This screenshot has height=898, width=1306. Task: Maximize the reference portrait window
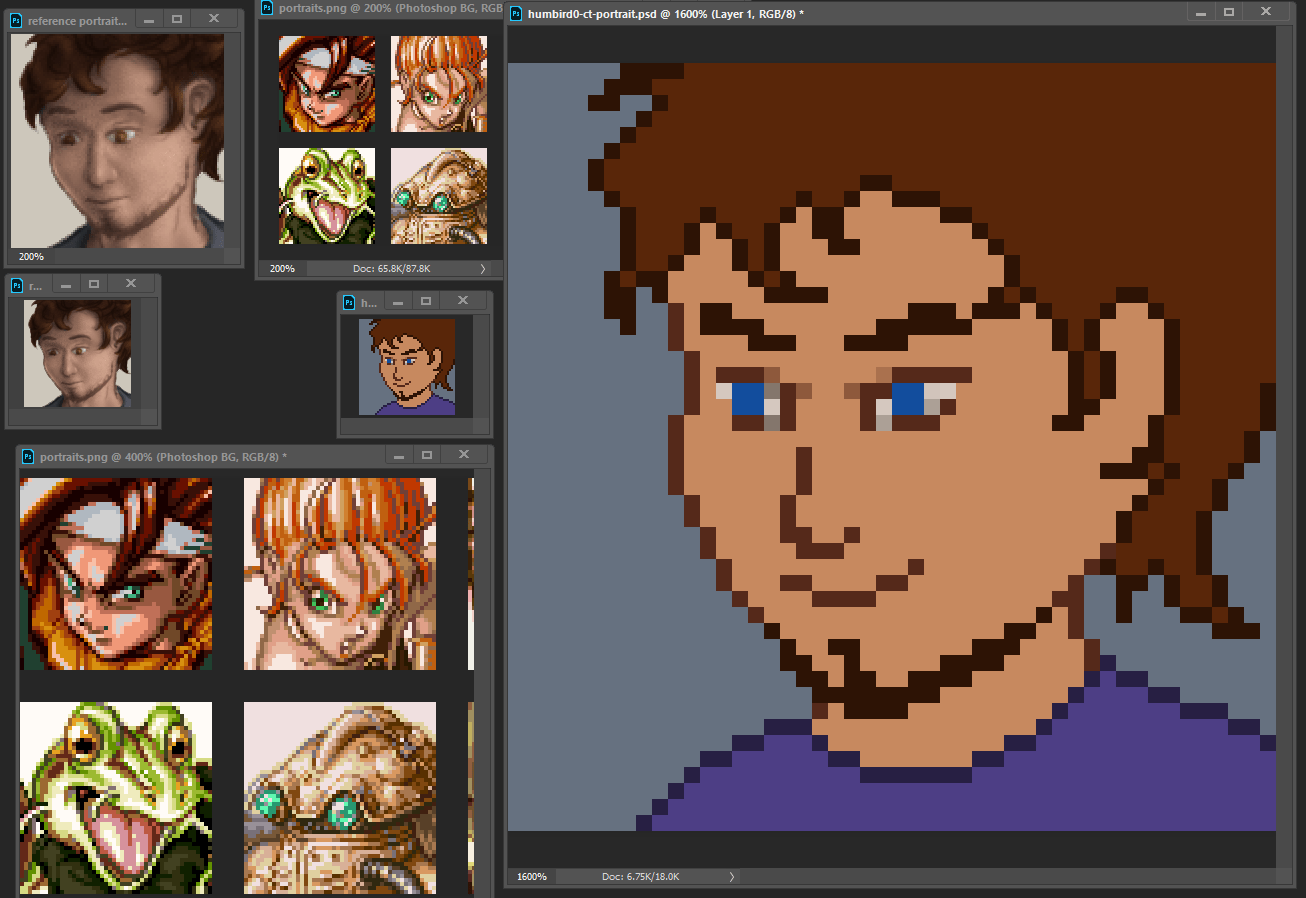coord(177,19)
